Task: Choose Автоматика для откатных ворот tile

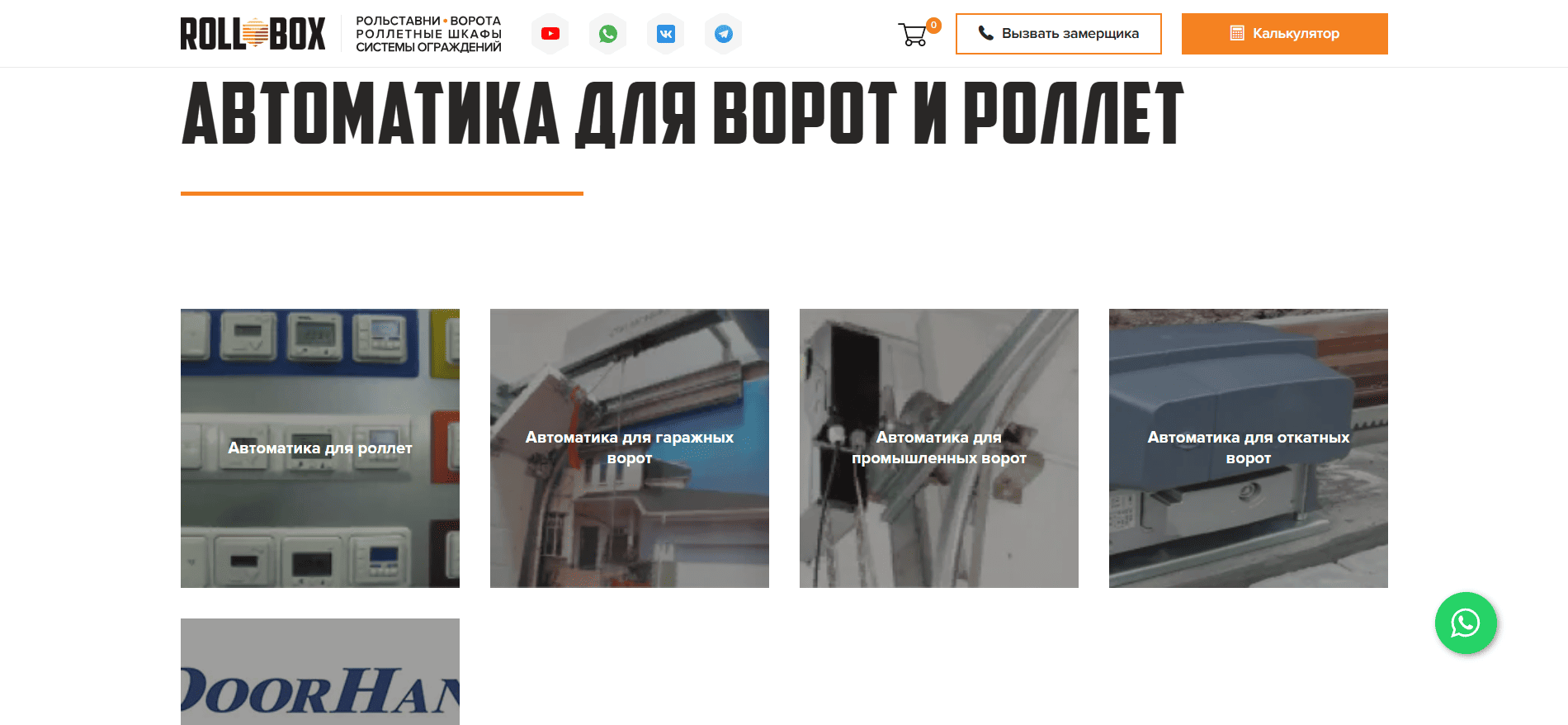Action: click(x=1248, y=448)
